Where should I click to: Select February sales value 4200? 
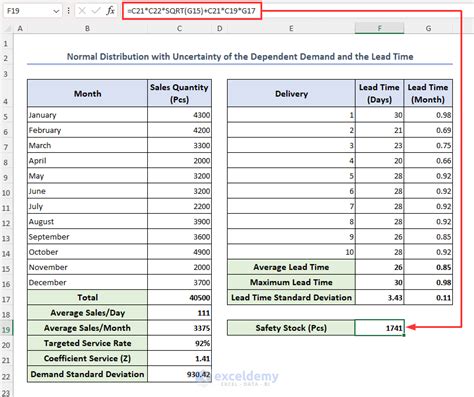[179, 130]
